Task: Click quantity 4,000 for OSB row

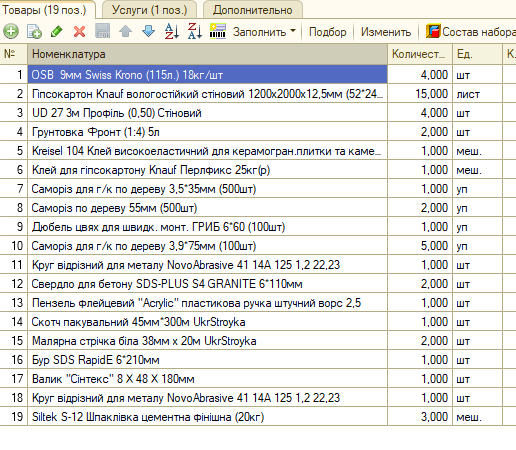Action: pos(420,75)
